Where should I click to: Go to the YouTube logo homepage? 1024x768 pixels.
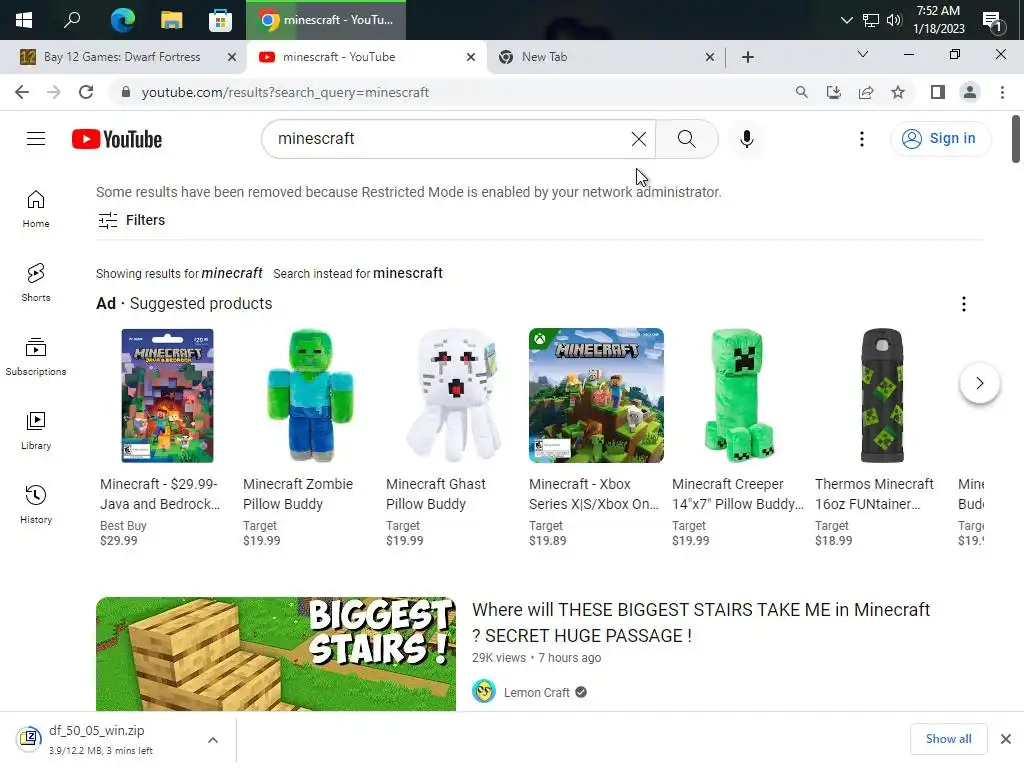coord(117,139)
